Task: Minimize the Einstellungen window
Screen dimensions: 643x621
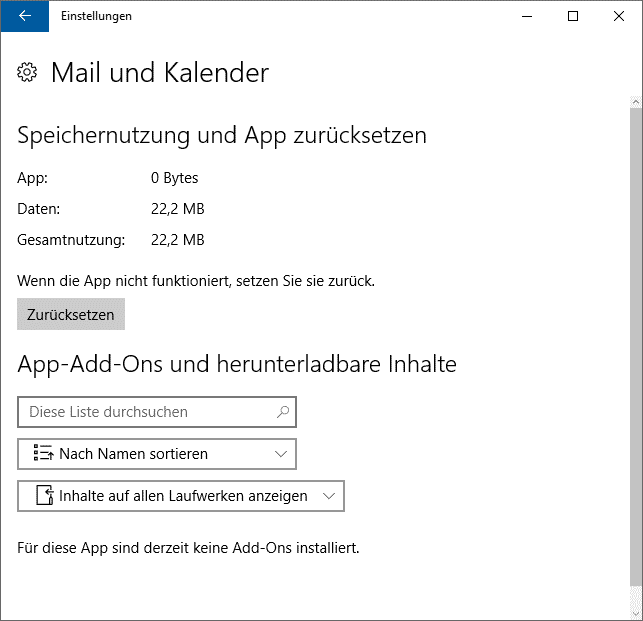Action: 527,16
